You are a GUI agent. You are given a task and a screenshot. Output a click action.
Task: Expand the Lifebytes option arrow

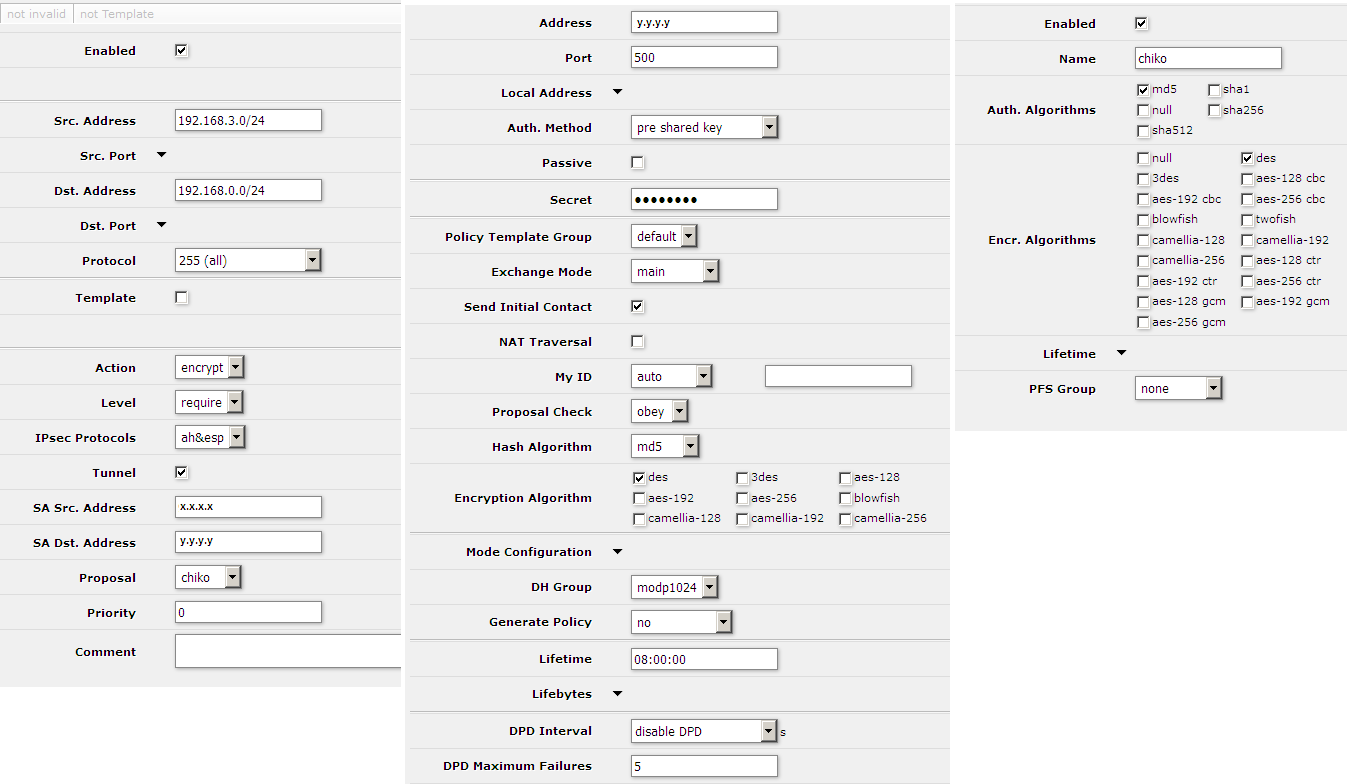click(617, 694)
